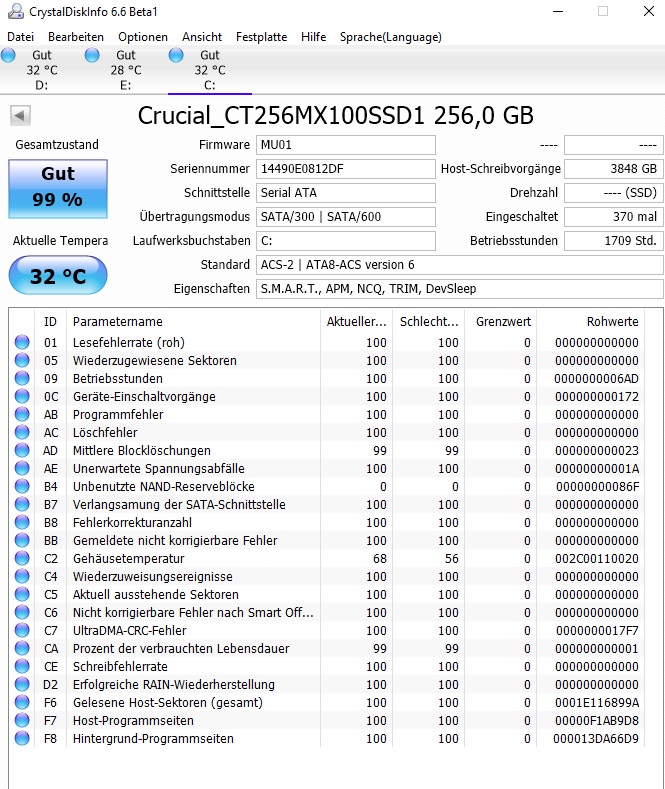Click status orb of Geräte-Einschaltvorgänge row
Image resolution: width=665 pixels, height=789 pixels.
(x=22, y=397)
